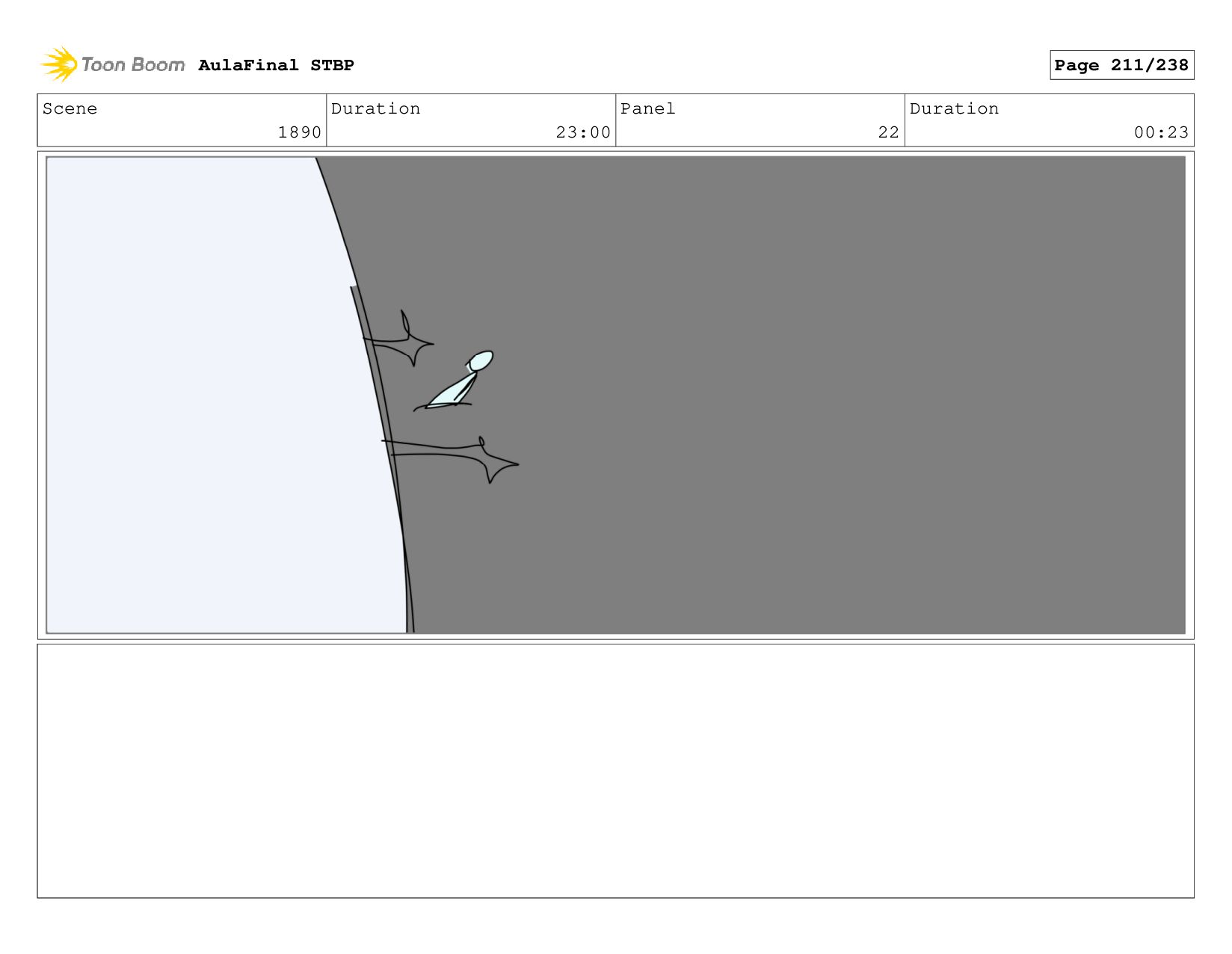The image size is (1232, 954).
Task: Click the empty notes box below the panel
Action: pyautogui.click(x=615, y=771)
